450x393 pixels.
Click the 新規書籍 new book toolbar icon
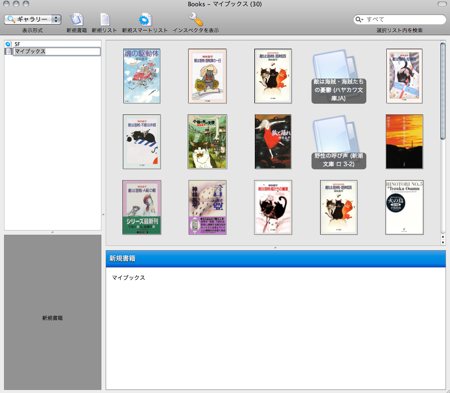(x=77, y=19)
